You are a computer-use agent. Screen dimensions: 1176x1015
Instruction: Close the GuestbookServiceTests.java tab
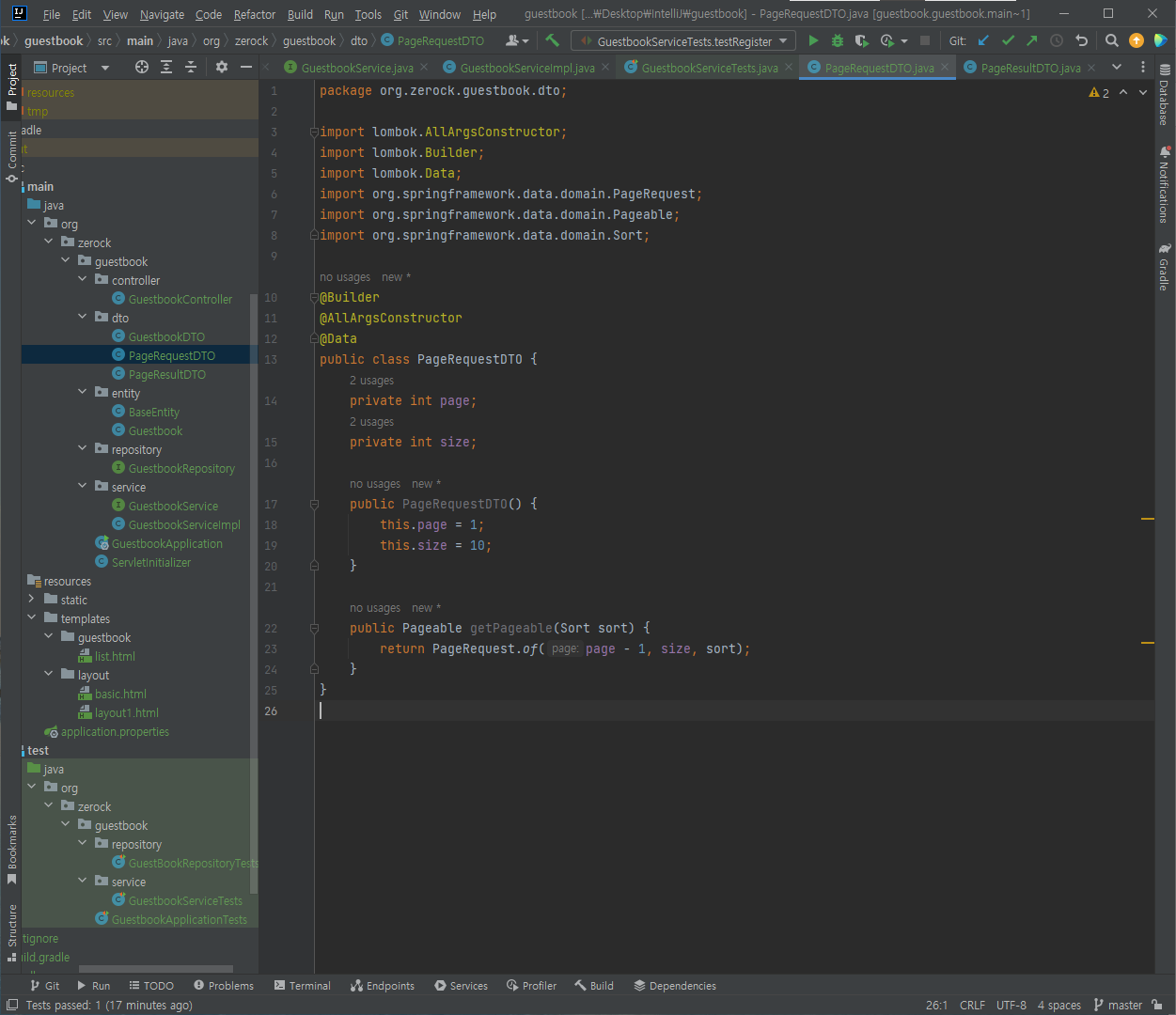789,68
